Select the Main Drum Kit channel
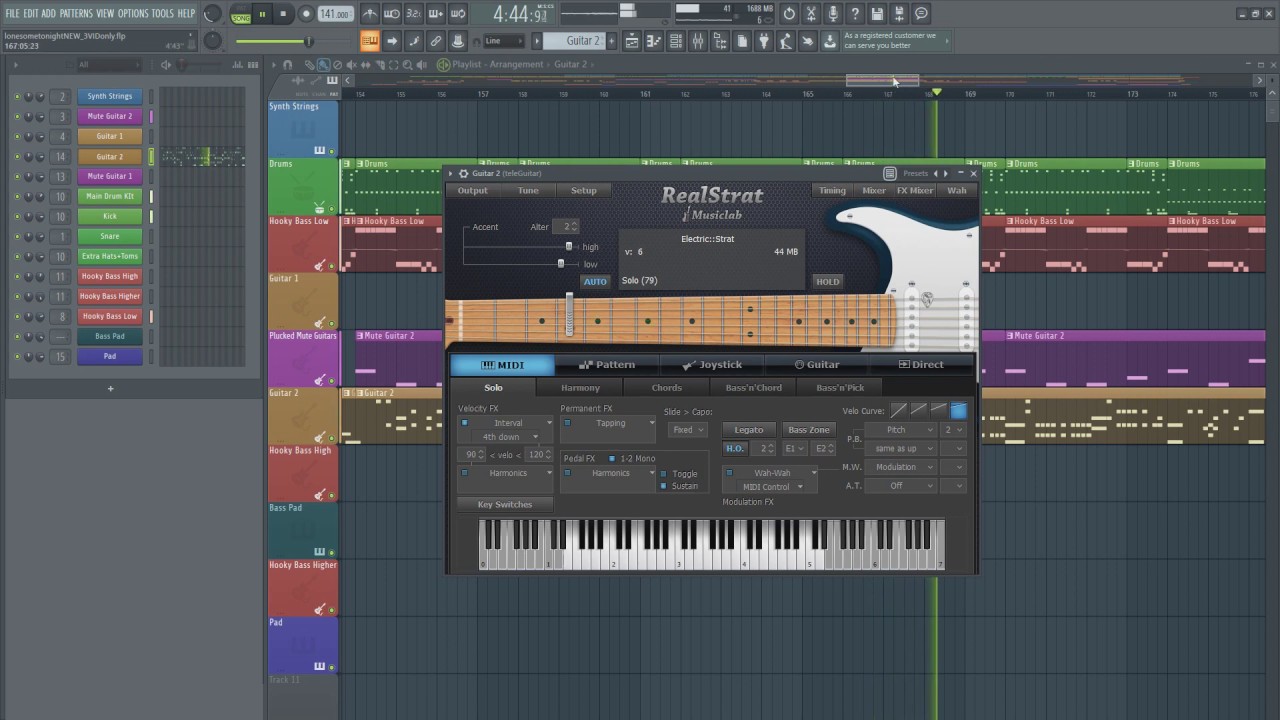The image size is (1280, 720). tap(110, 196)
